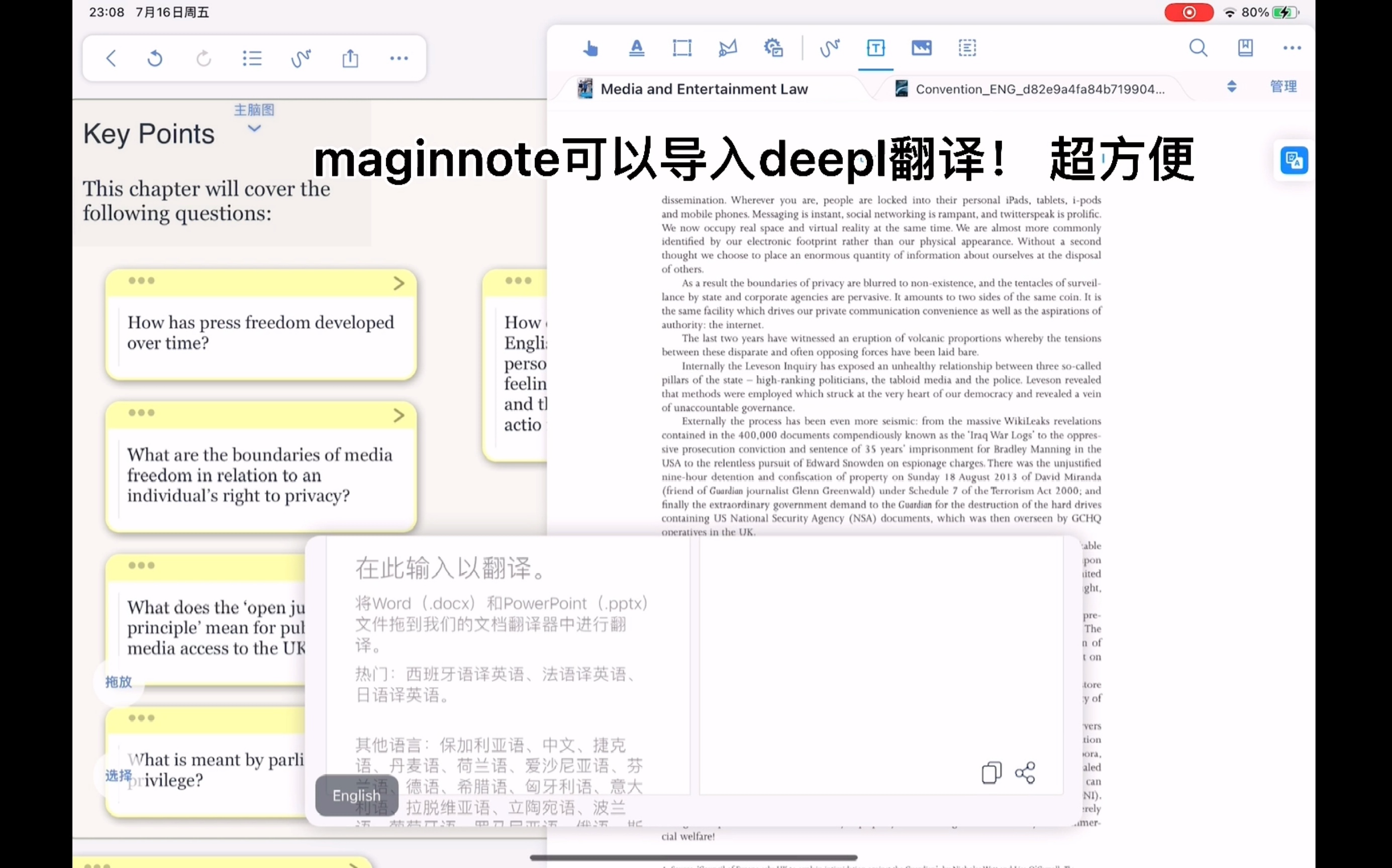
Task: Open the bookmarks panel
Action: (1245, 48)
